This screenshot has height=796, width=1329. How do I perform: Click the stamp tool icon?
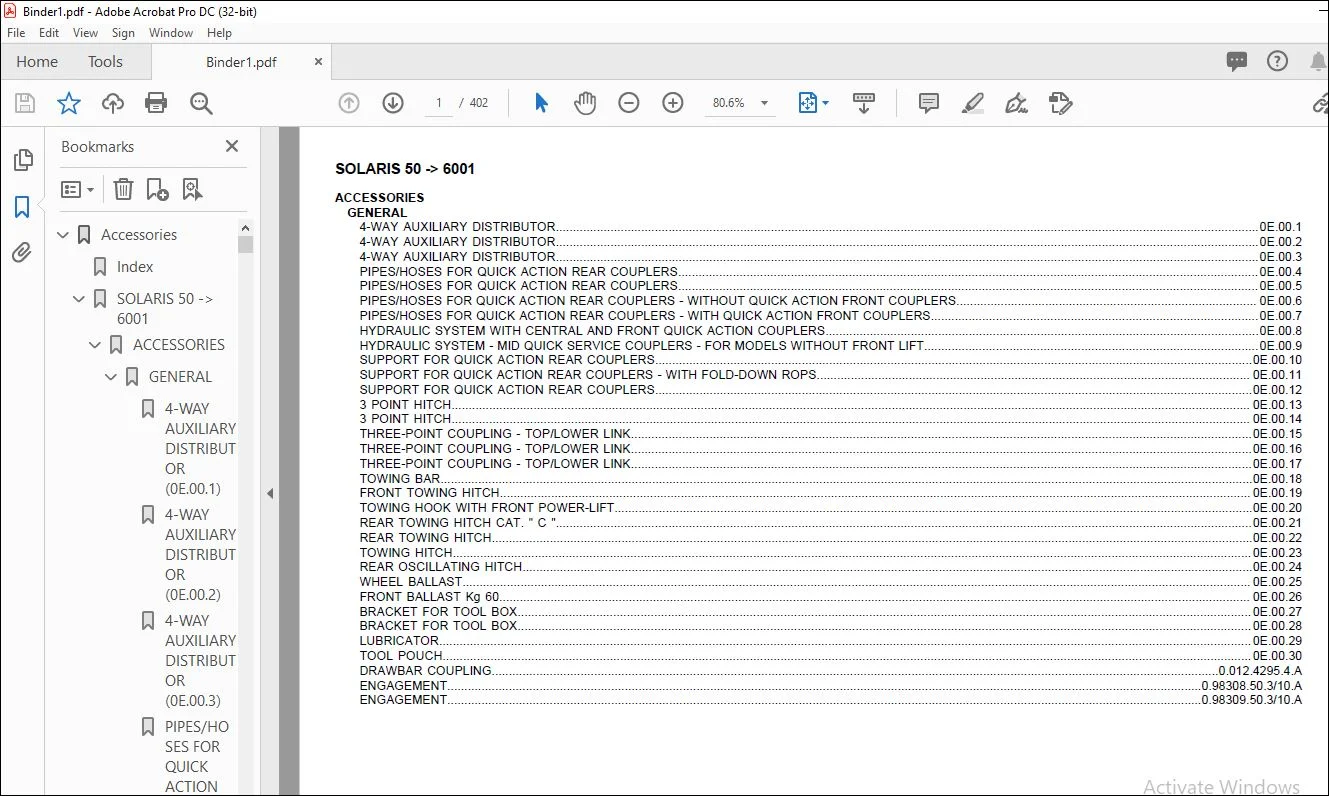(1060, 103)
